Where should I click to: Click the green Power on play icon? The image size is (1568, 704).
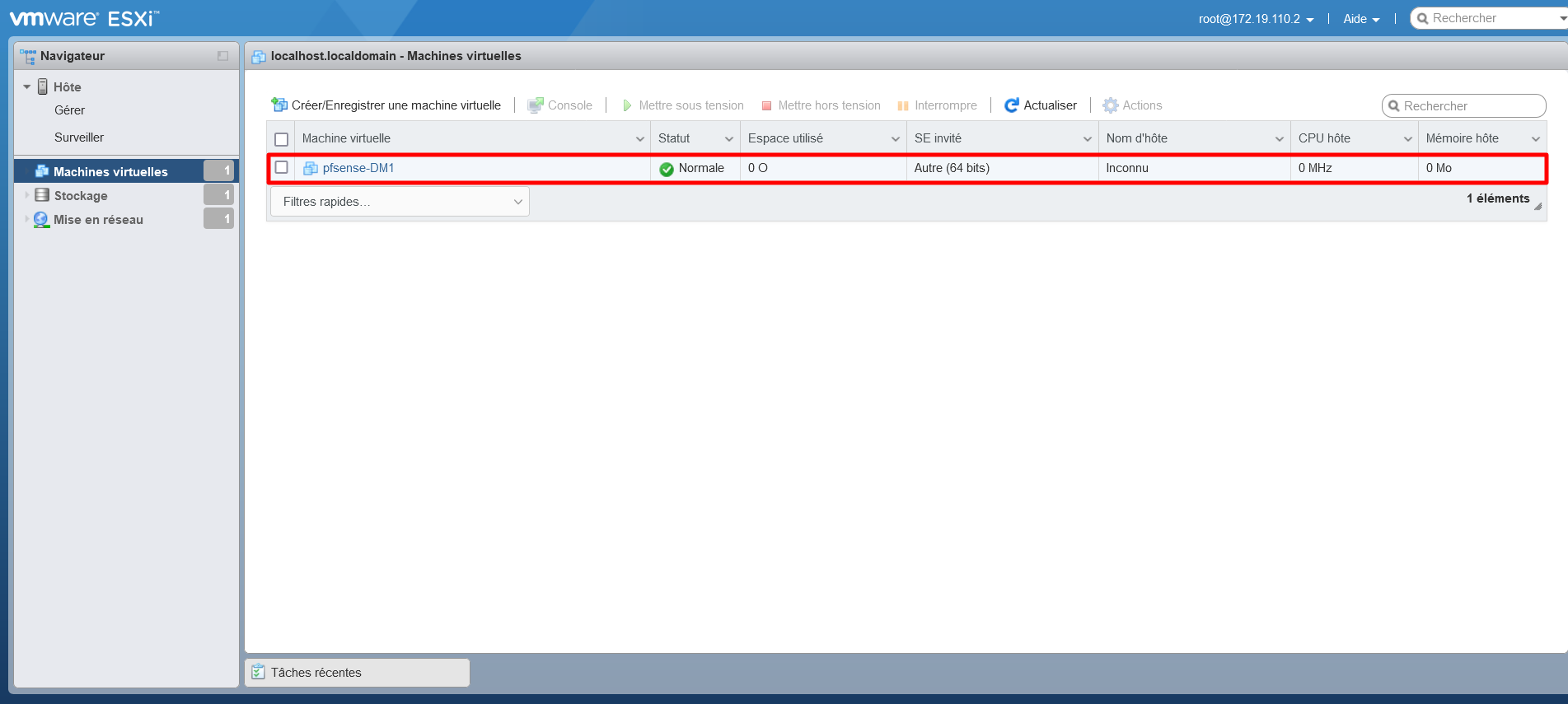[x=627, y=105]
